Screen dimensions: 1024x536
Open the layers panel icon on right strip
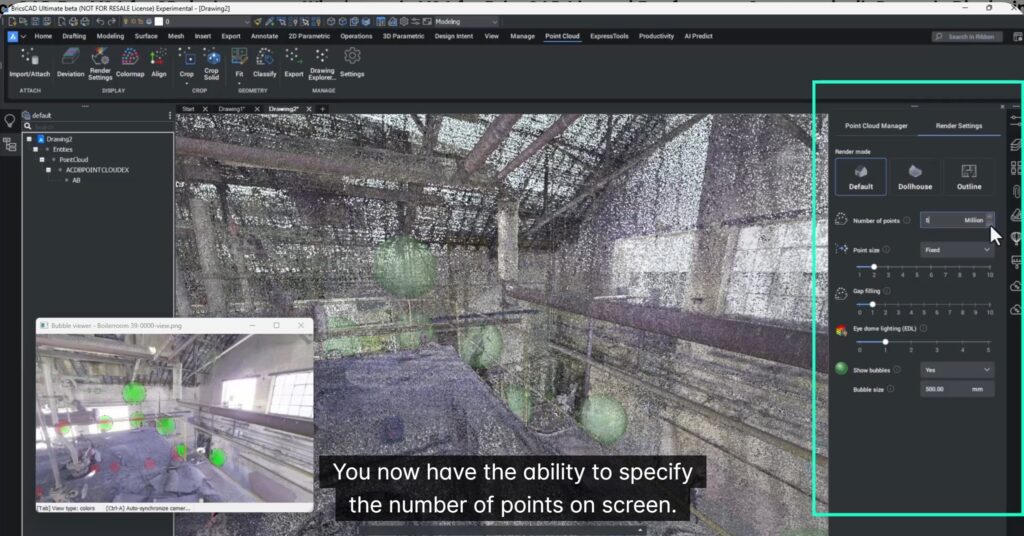[x=1016, y=145]
